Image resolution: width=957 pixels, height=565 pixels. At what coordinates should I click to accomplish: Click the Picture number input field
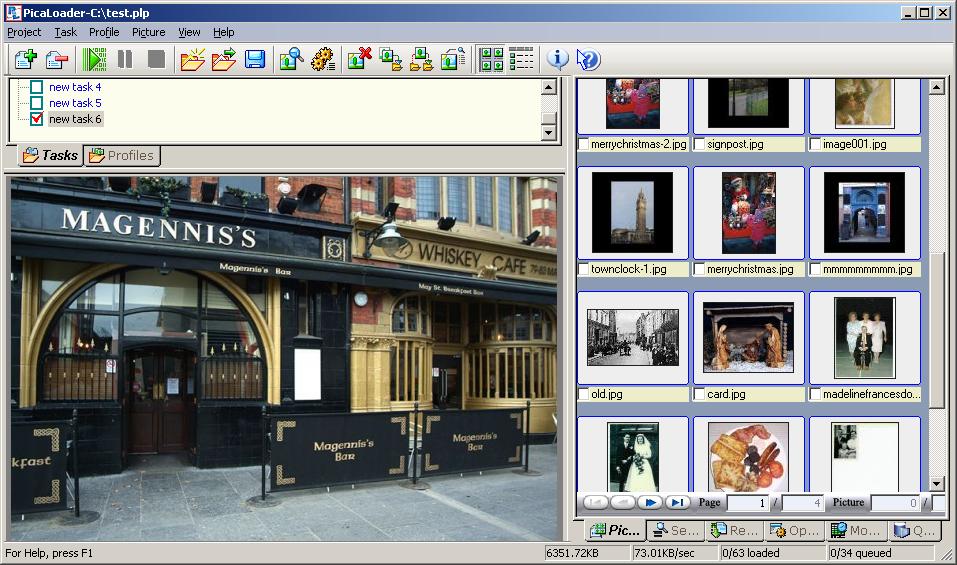(x=895, y=503)
